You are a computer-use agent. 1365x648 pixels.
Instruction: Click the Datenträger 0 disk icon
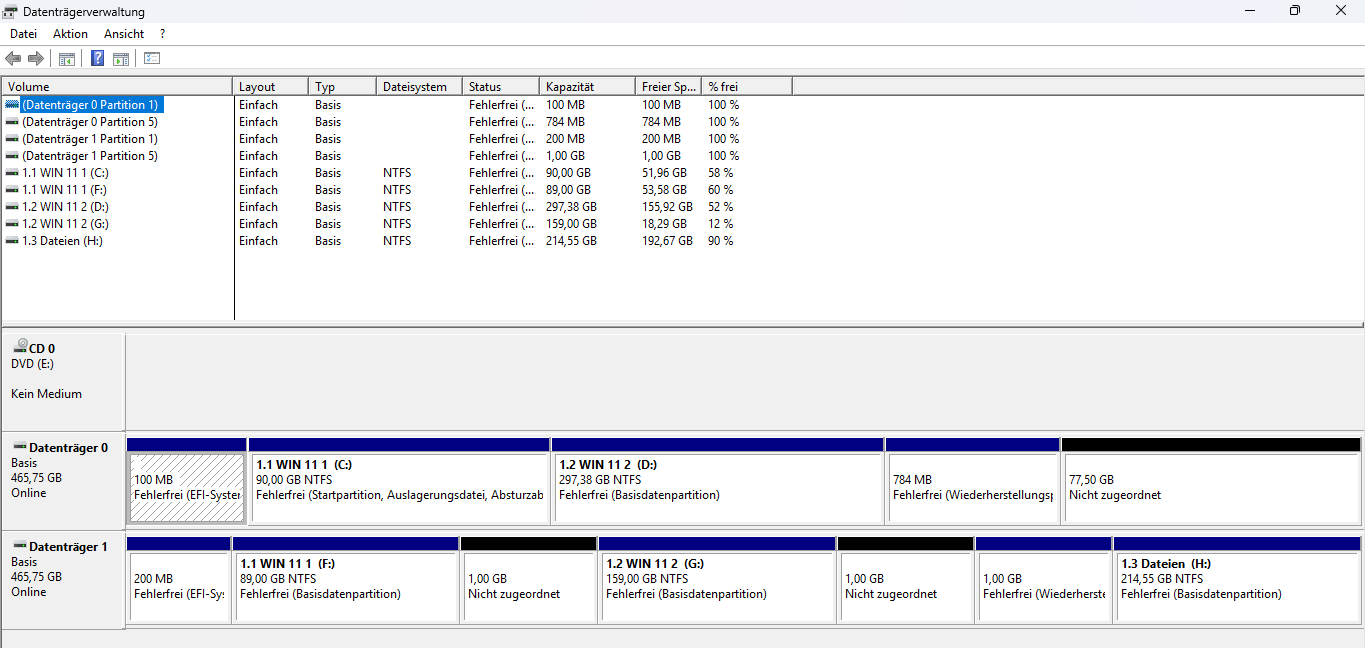20,447
